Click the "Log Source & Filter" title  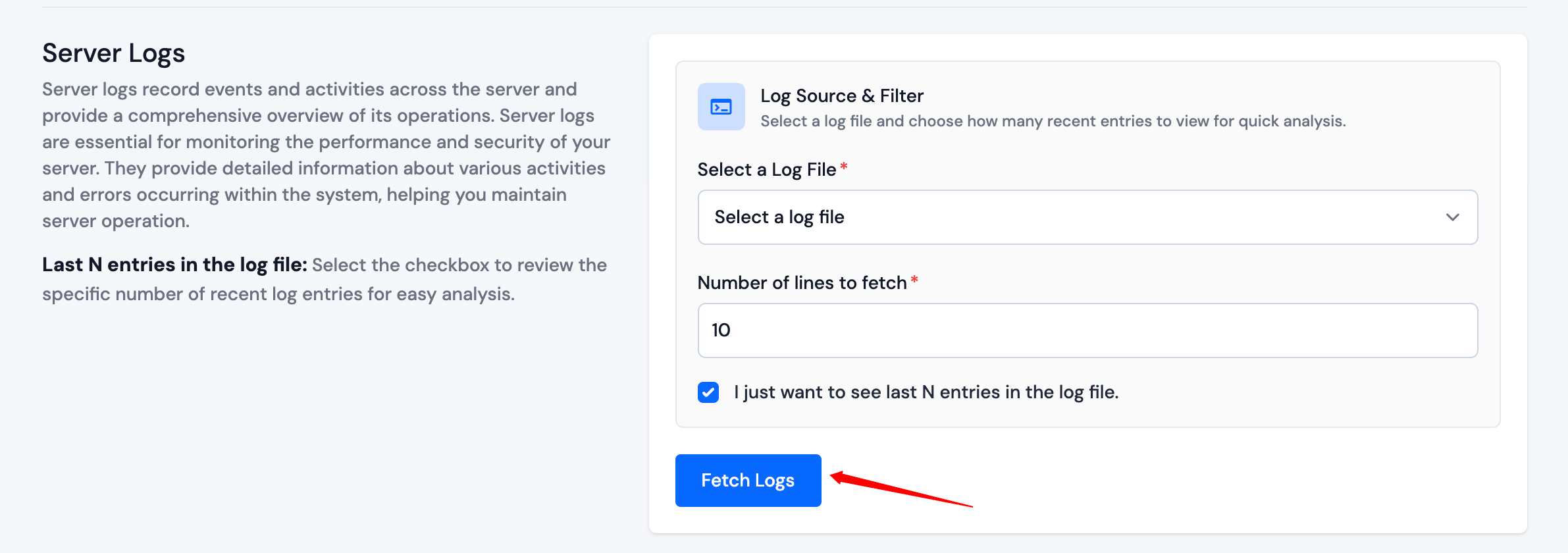click(841, 96)
